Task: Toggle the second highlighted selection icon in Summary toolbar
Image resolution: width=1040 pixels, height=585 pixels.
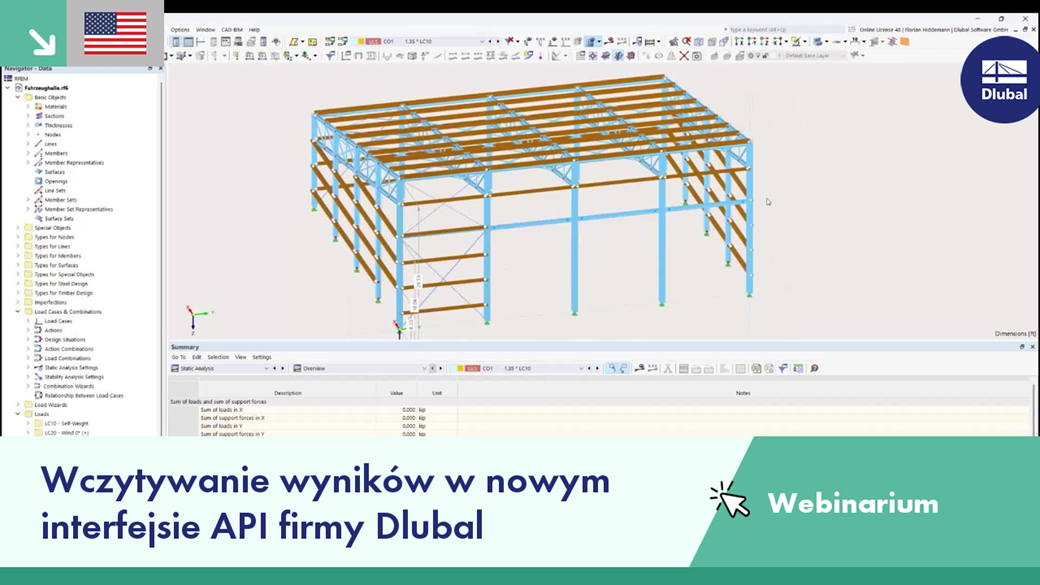Action: click(623, 368)
